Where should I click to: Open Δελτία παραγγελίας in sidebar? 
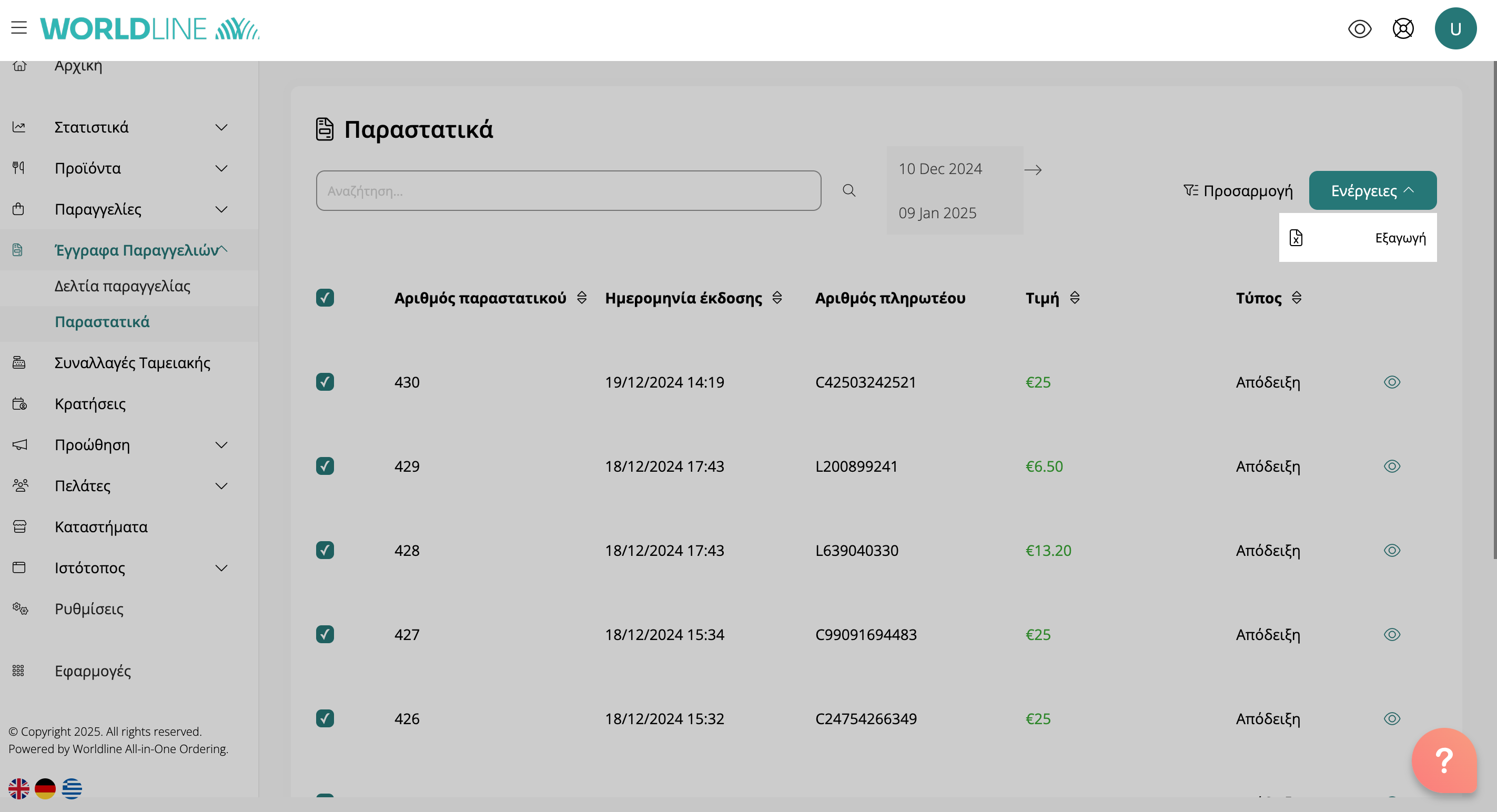(x=122, y=286)
